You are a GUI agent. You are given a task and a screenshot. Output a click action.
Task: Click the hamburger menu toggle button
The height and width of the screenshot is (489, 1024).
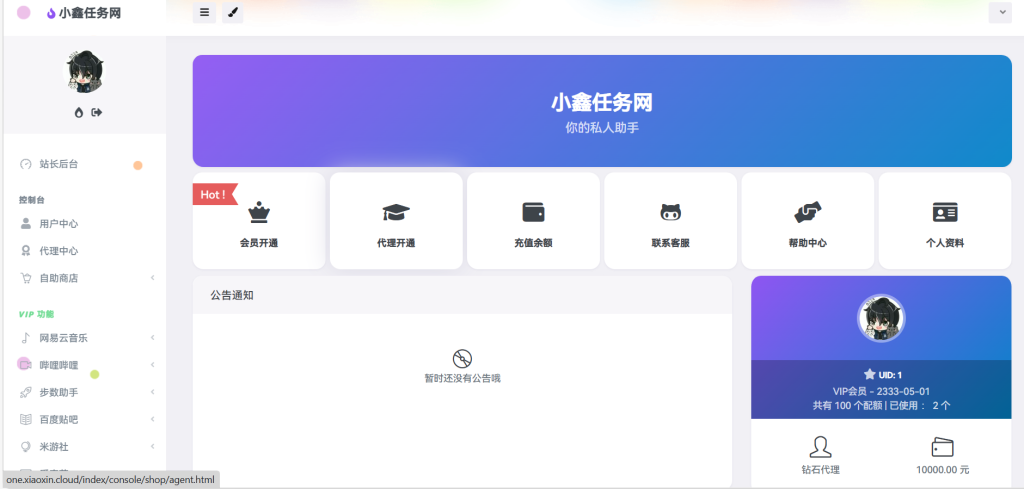[x=204, y=13]
